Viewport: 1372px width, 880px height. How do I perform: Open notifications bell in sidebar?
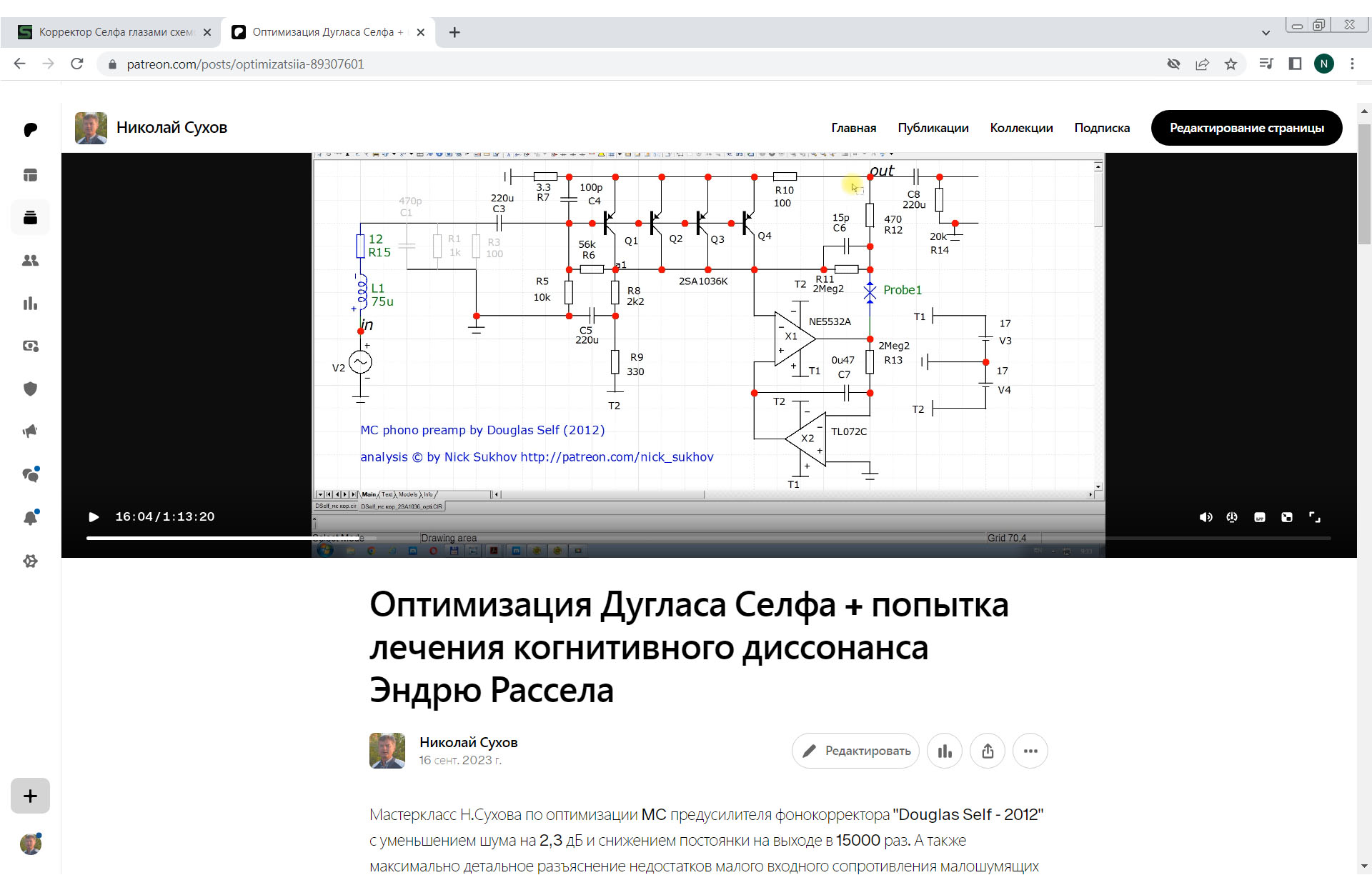point(30,518)
